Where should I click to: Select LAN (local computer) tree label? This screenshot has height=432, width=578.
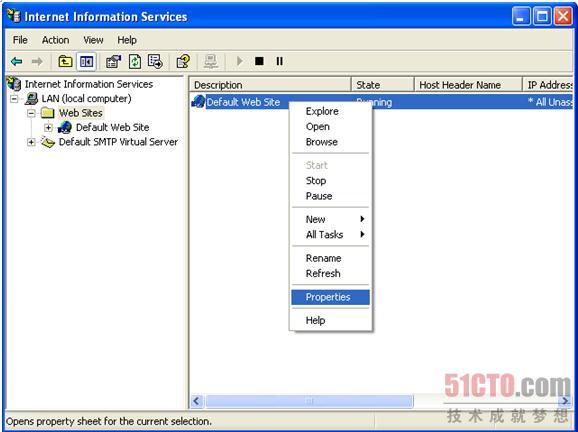(86, 98)
